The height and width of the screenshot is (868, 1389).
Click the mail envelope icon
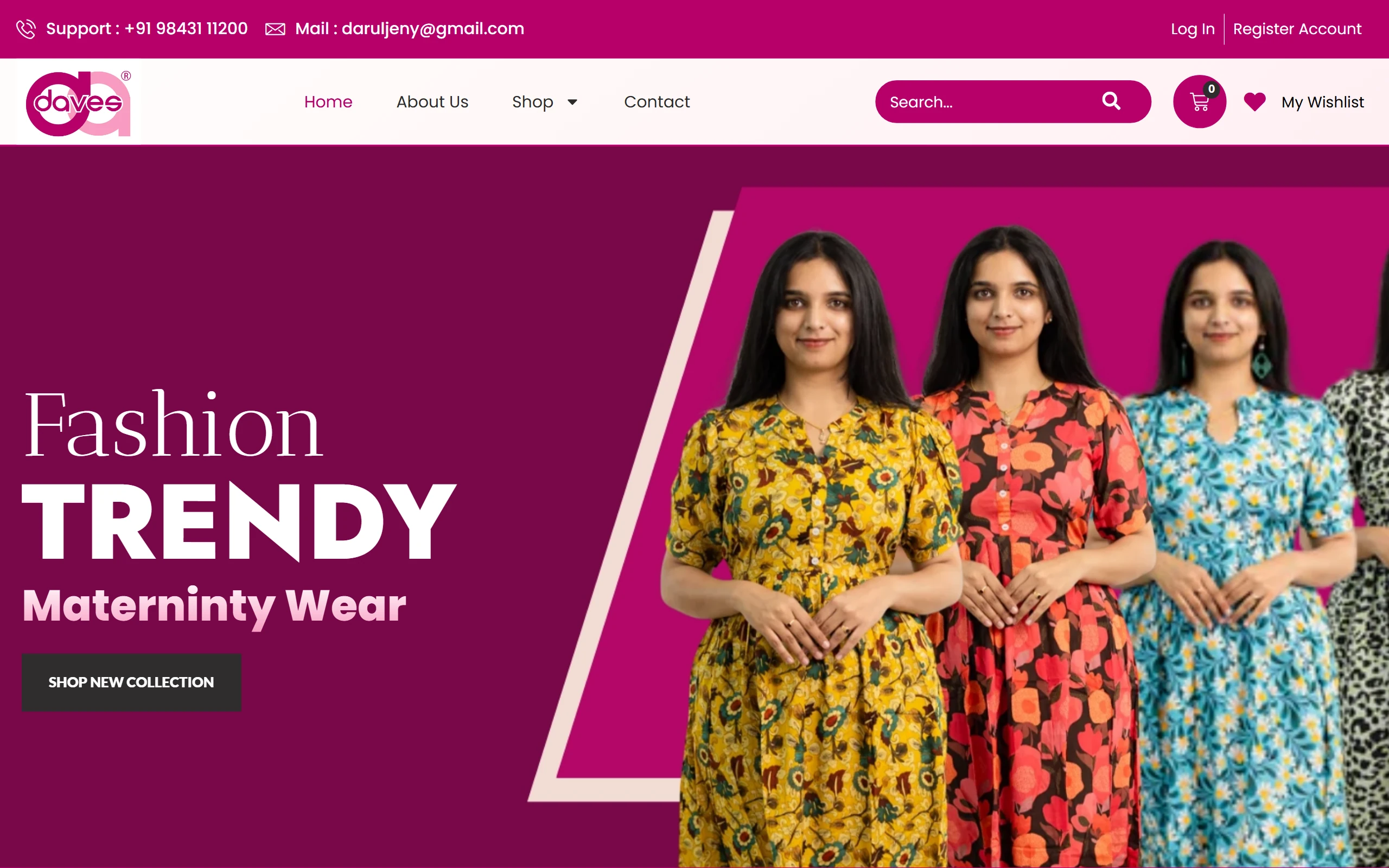click(x=275, y=29)
